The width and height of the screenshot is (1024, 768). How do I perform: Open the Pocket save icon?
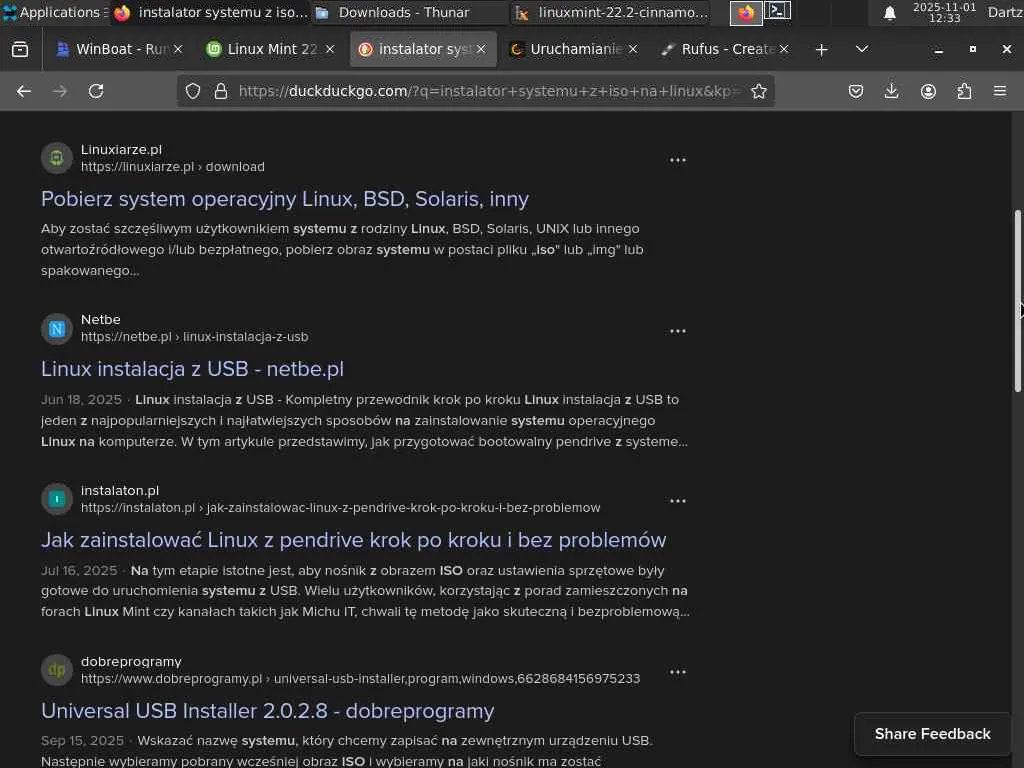pos(856,91)
